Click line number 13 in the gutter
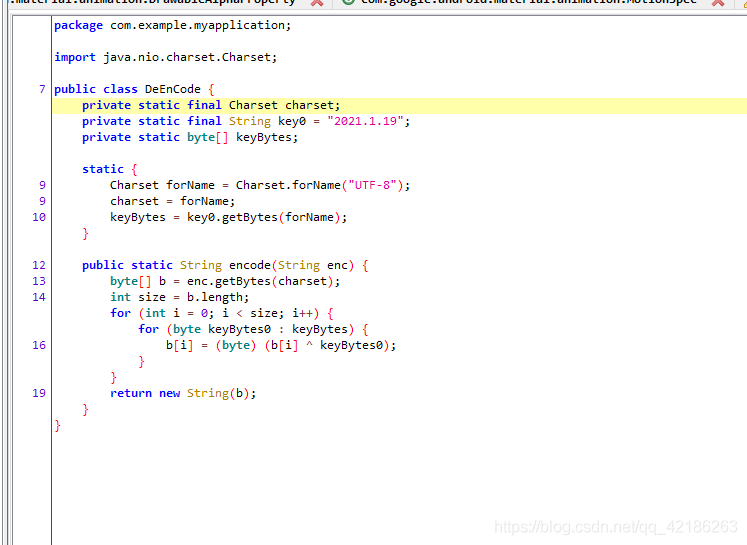The height and width of the screenshot is (545, 747). click(x=39, y=281)
